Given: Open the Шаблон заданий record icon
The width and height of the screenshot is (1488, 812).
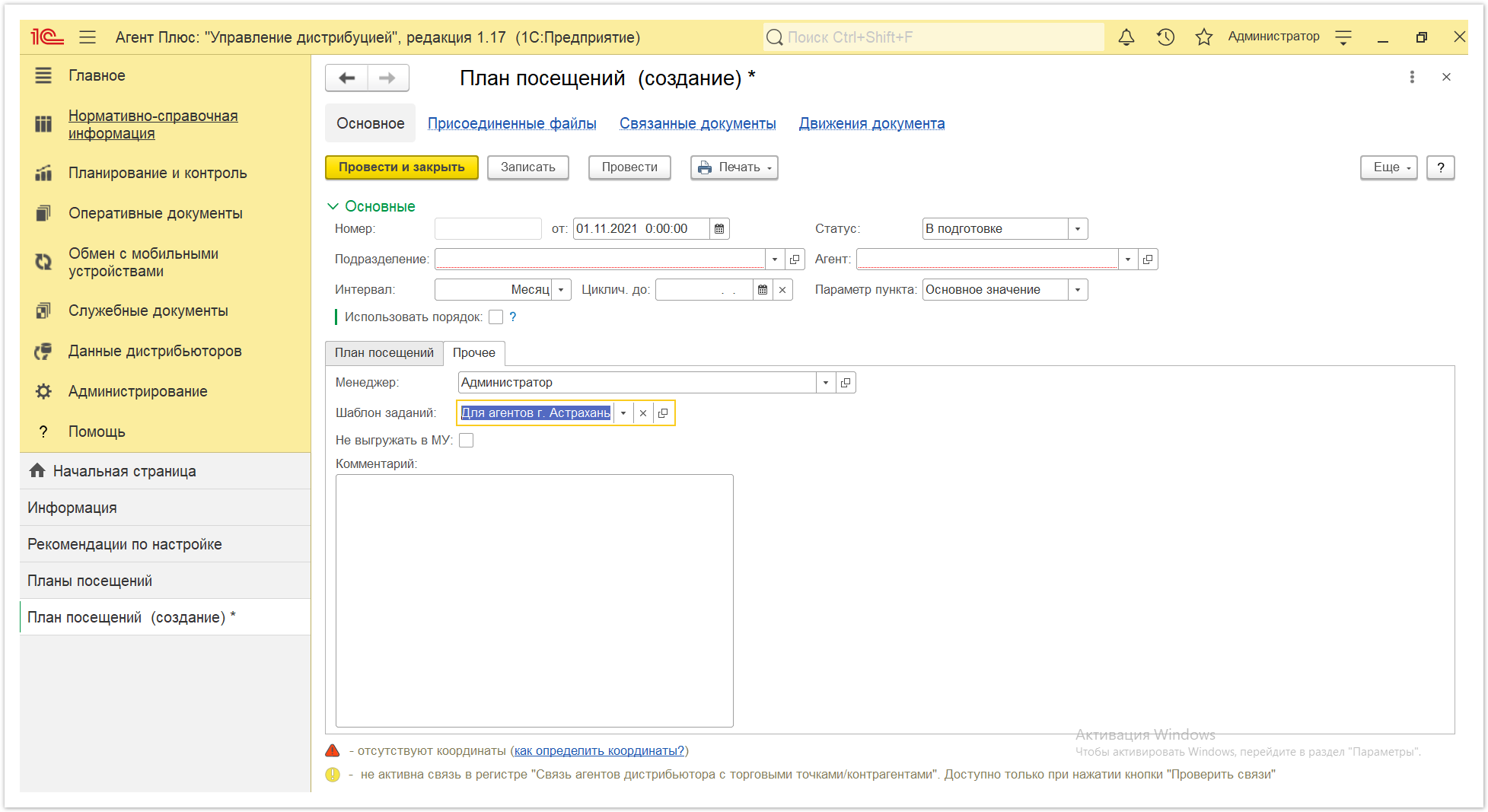Looking at the screenshot, I should [663, 412].
